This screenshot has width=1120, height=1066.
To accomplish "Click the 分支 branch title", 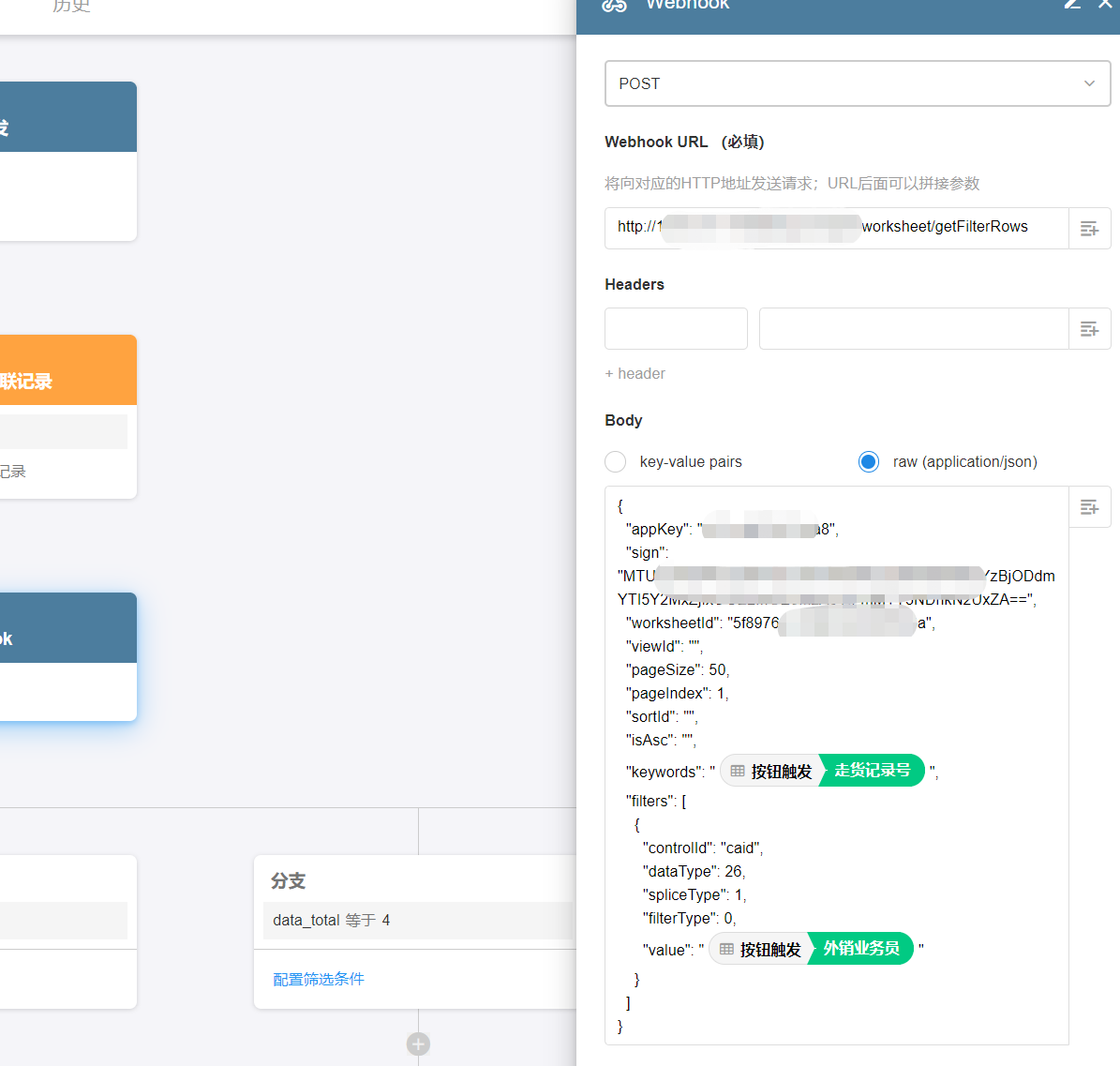I will 289,881.
